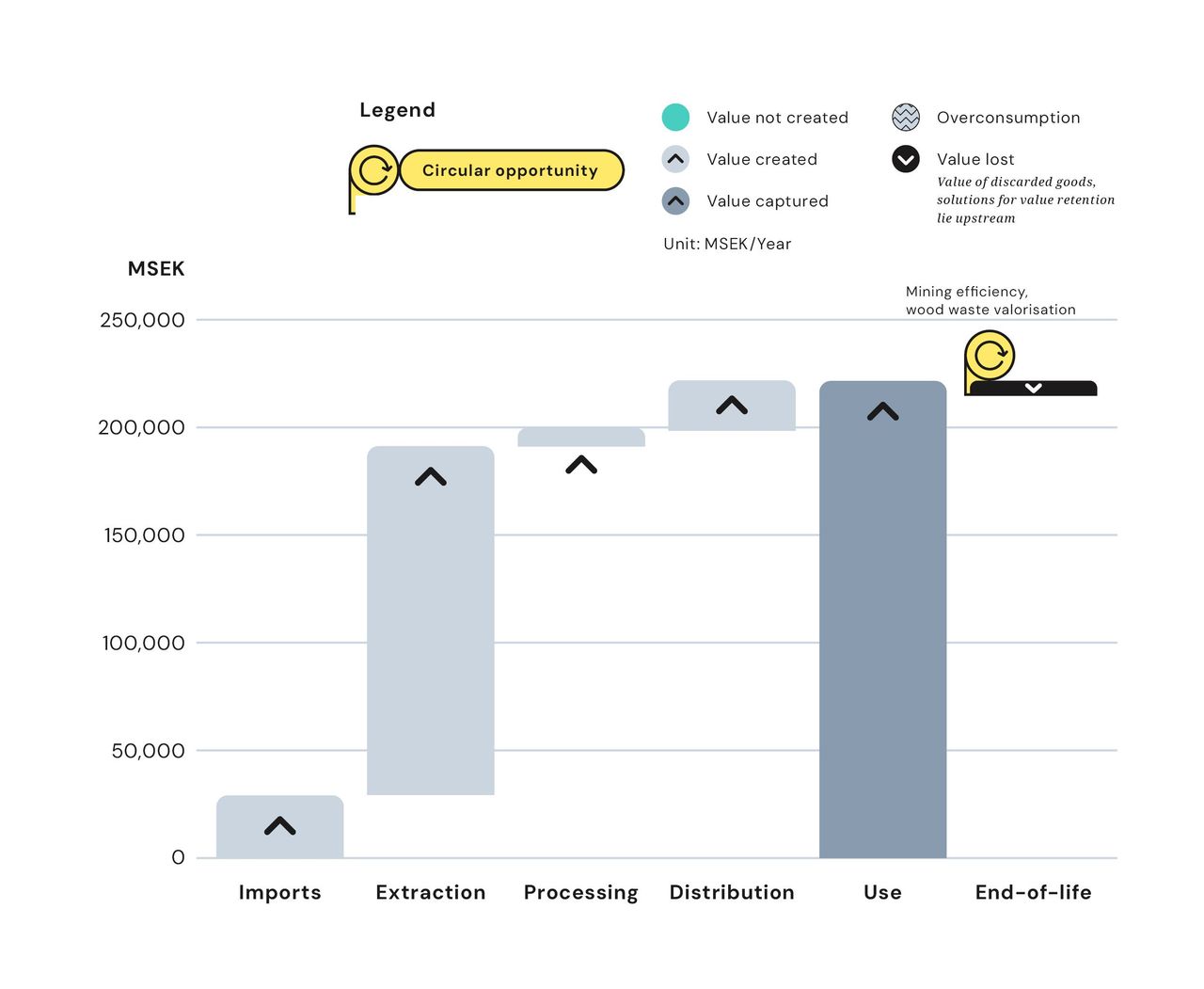The image size is (1204, 989).
Task: Click the yellow Circular opportunity badge
Action: pyautogui.click(x=511, y=170)
